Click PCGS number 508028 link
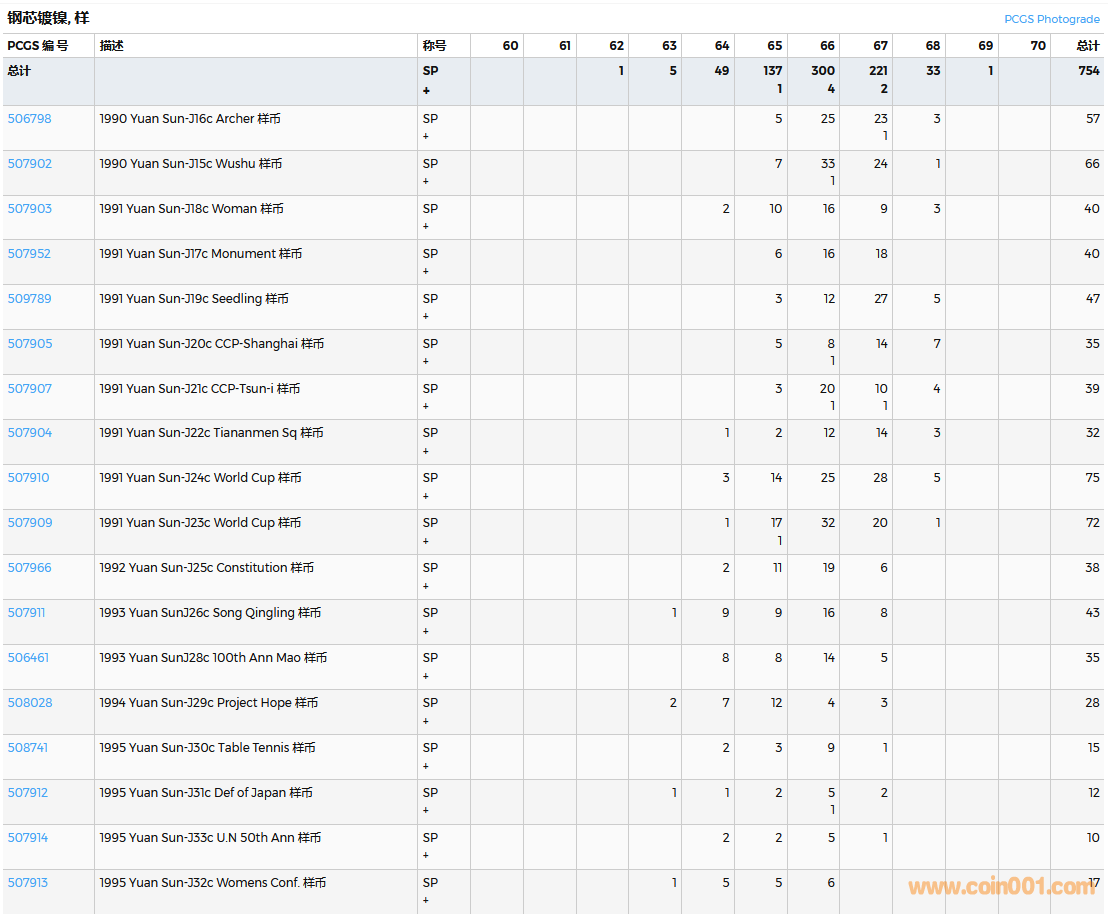This screenshot has height=914, width=1108. point(29,703)
